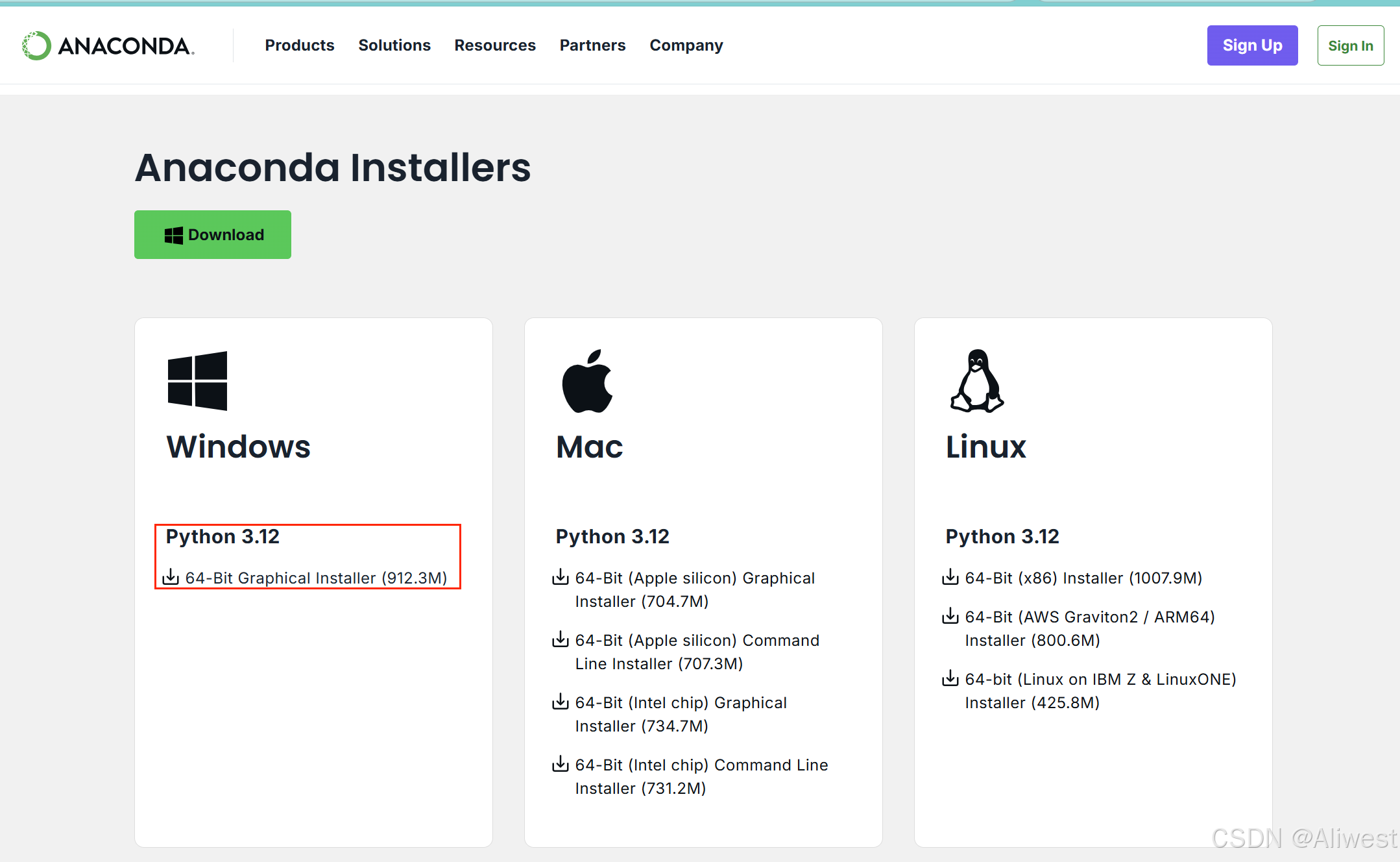Click the download icon beside the Apple silicon Graphical Installer
The image size is (1400, 862).
(x=560, y=577)
